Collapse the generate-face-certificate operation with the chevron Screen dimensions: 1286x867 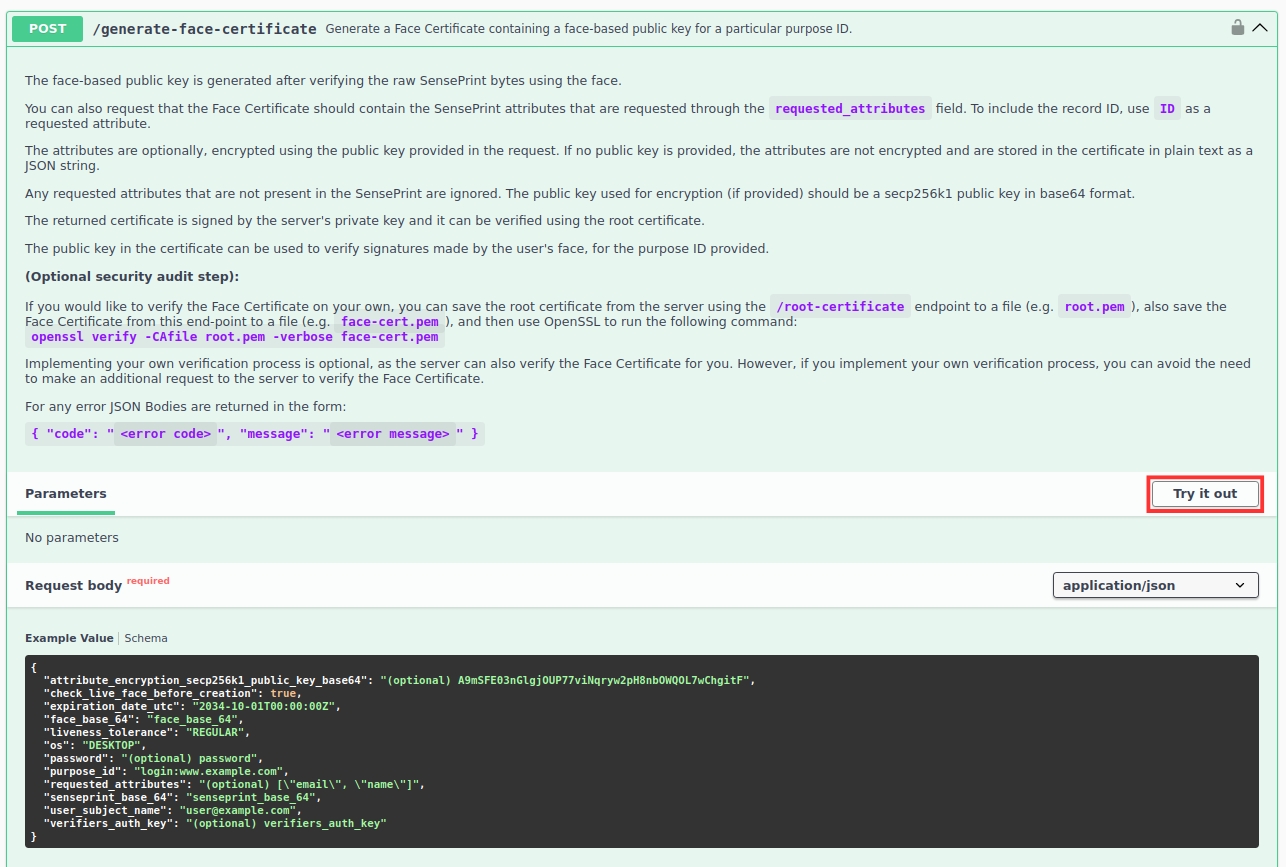point(1260,28)
